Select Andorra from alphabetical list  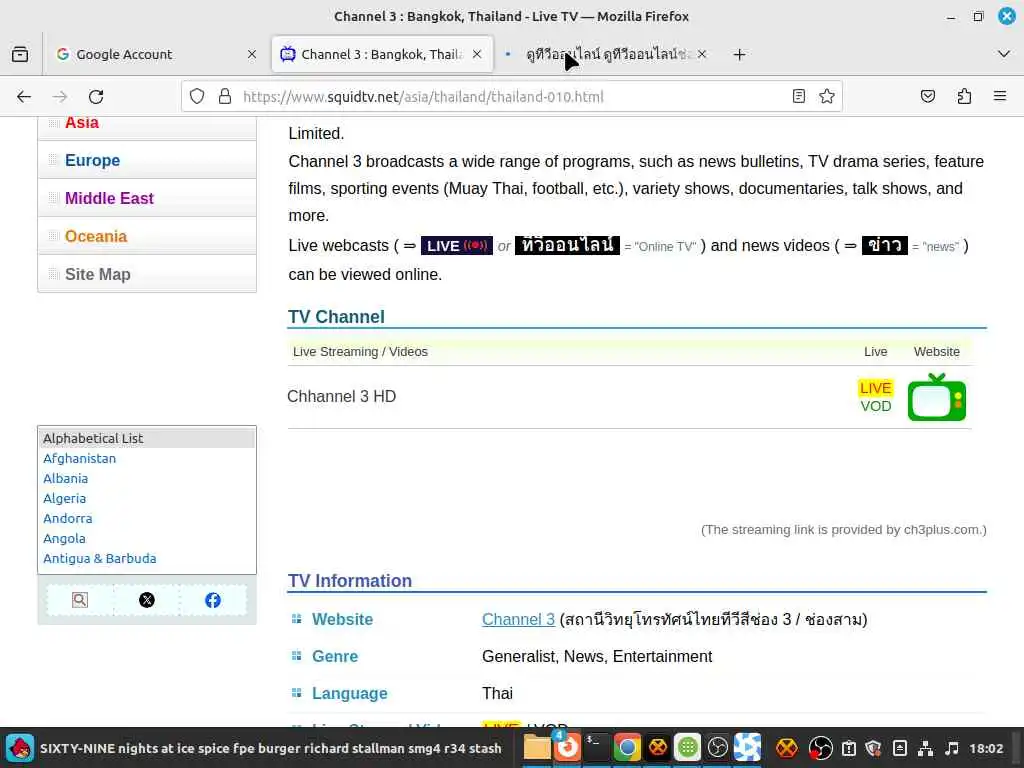[x=68, y=519]
